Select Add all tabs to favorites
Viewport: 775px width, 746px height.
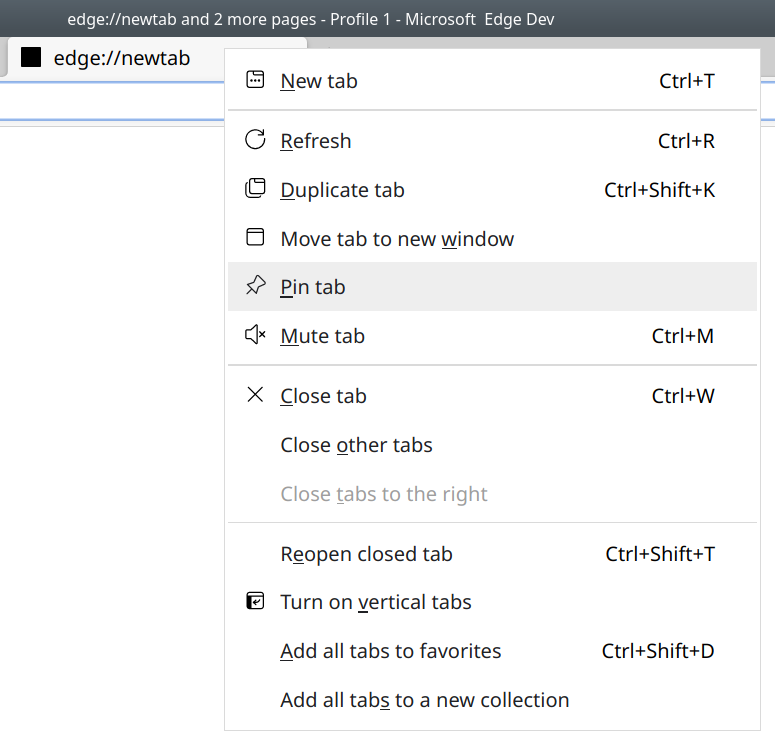coord(492,651)
